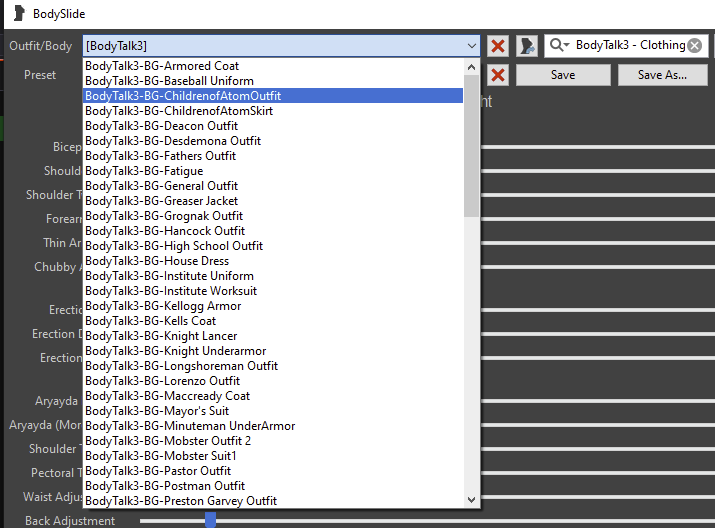Collapse the Outfit/Body dropdown arrow
Image resolution: width=715 pixels, height=528 pixels.
471,46
